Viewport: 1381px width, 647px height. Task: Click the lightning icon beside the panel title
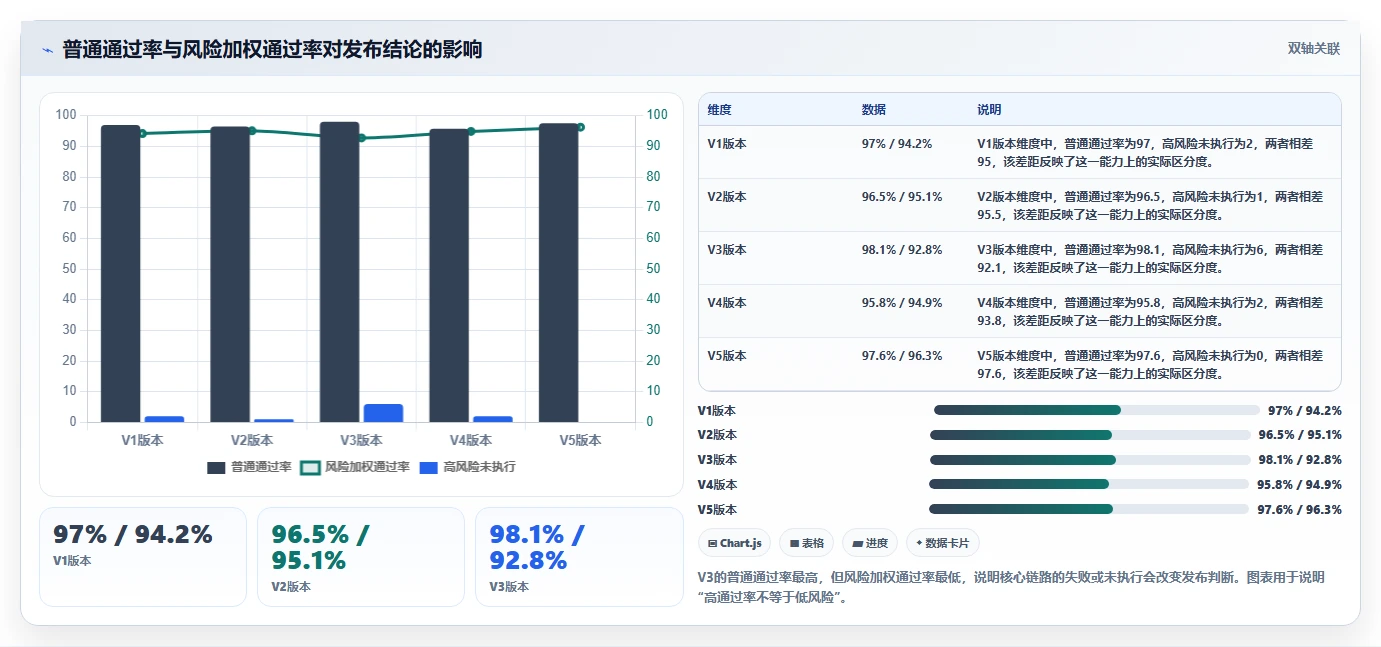point(47,50)
